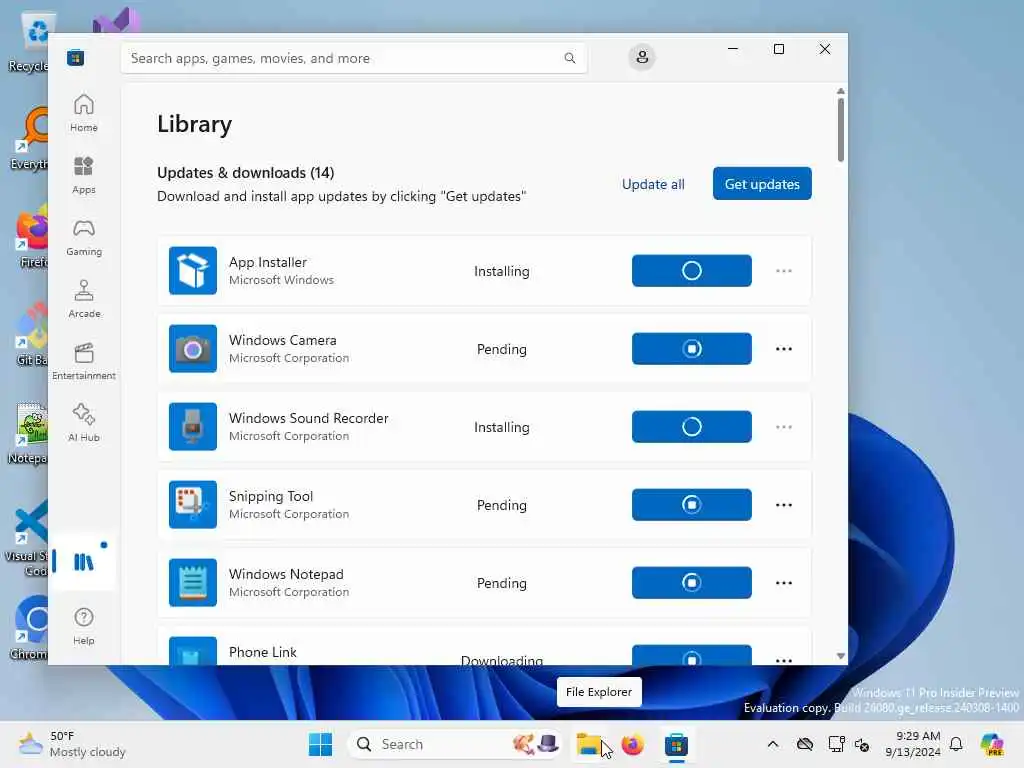Viewport: 1024px width, 768px height.
Task: Select the Arcade sidebar item
Action: pyautogui.click(x=84, y=299)
